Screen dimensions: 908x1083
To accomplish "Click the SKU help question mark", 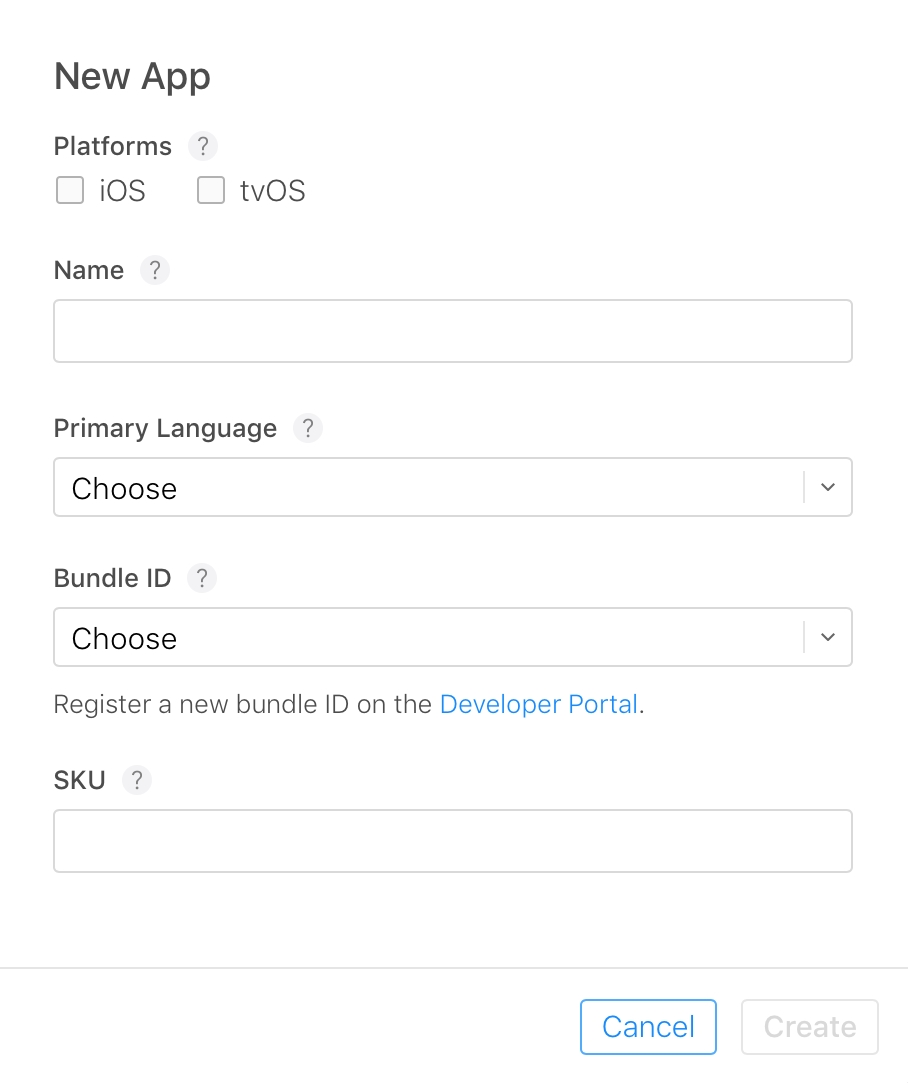I will 137,780.
